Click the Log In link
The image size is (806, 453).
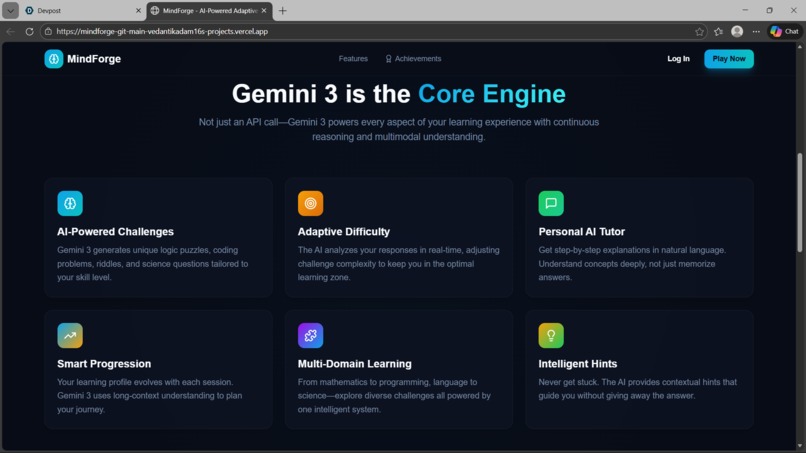pyautogui.click(x=679, y=59)
